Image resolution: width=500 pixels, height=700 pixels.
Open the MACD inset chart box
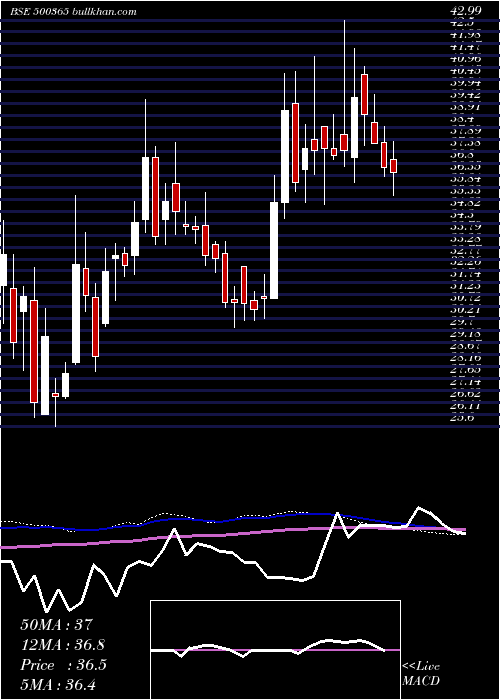tap(275, 650)
